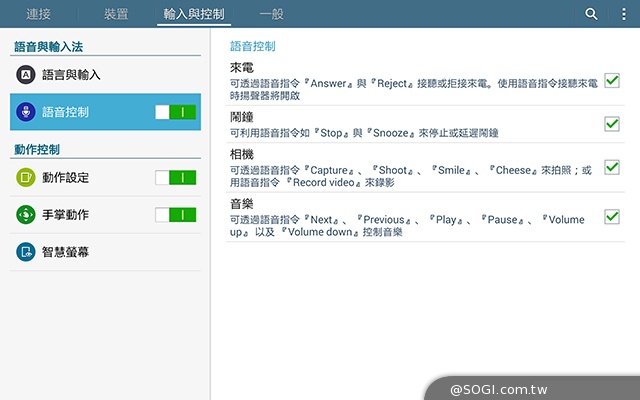Click the 手掌動作 palm icon
640x400 pixels.
coord(26,215)
